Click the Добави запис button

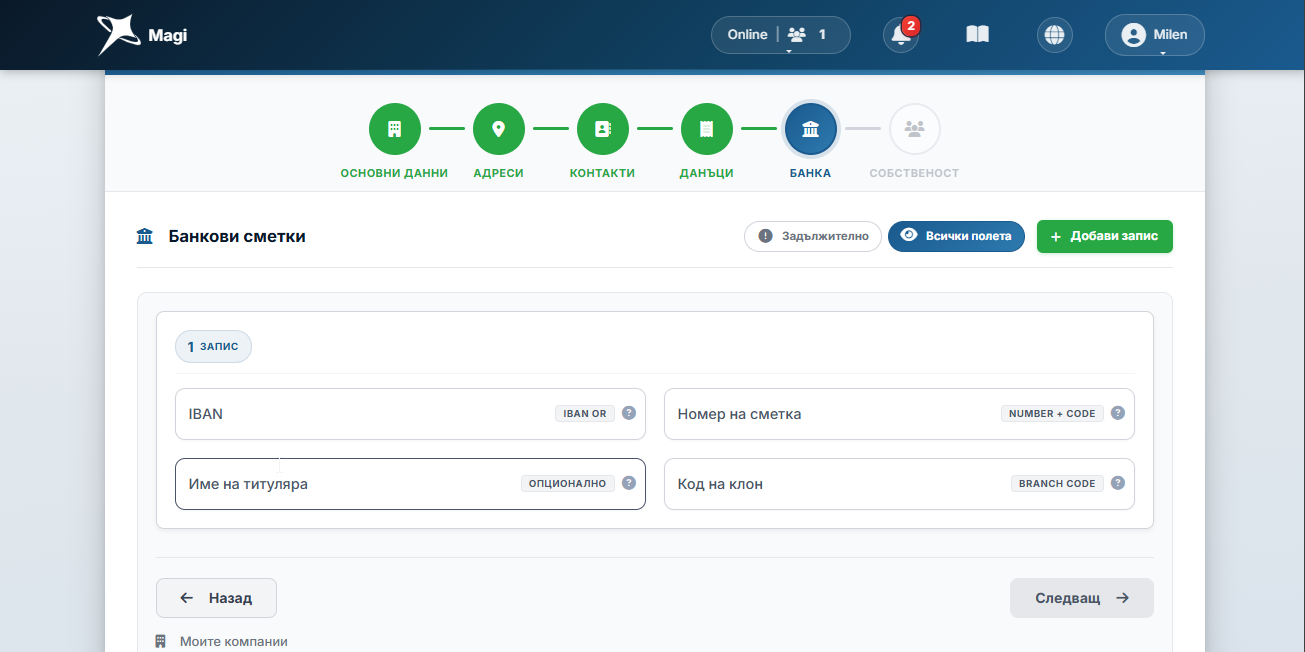click(x=1105, y=236)
